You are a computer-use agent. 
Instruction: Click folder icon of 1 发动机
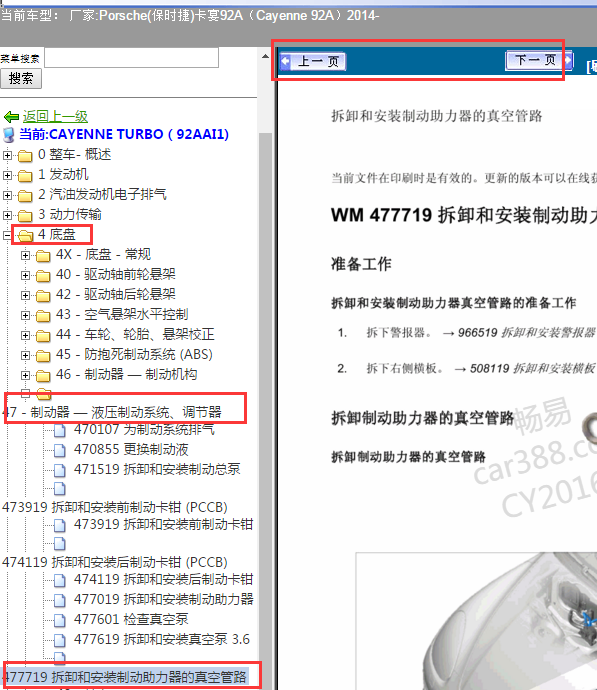[x=25, y=176]
